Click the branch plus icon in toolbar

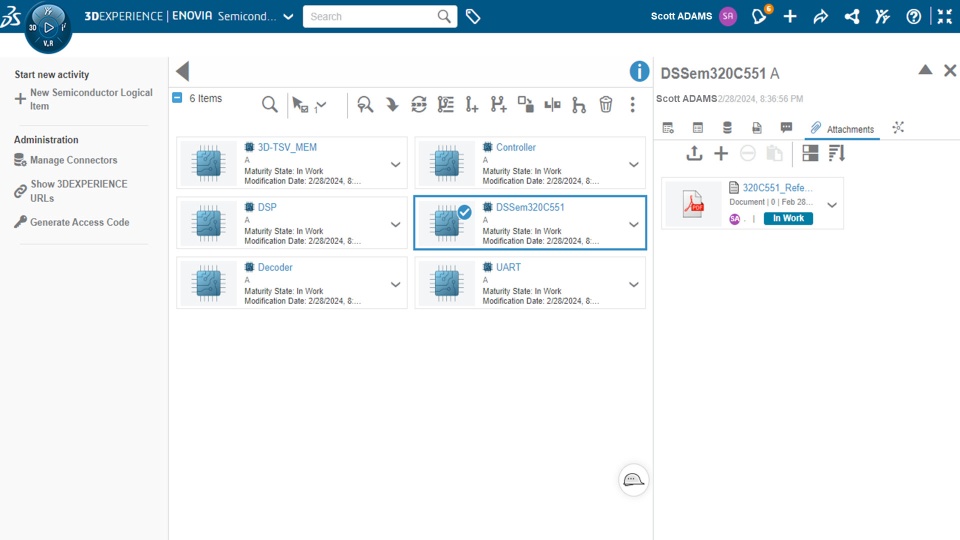[x=498, y=105]
